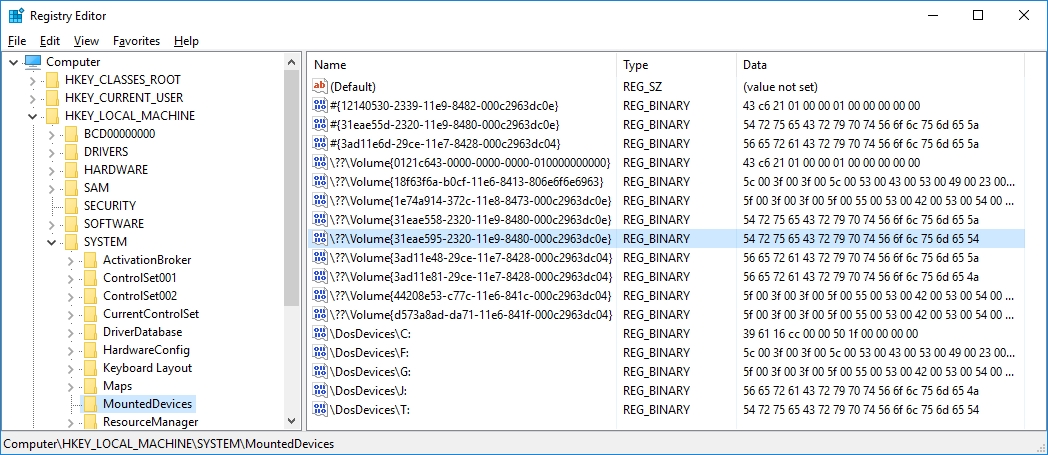Open the File menu
This screenshot has width=1048, height=455.
(x=17, y=41)
